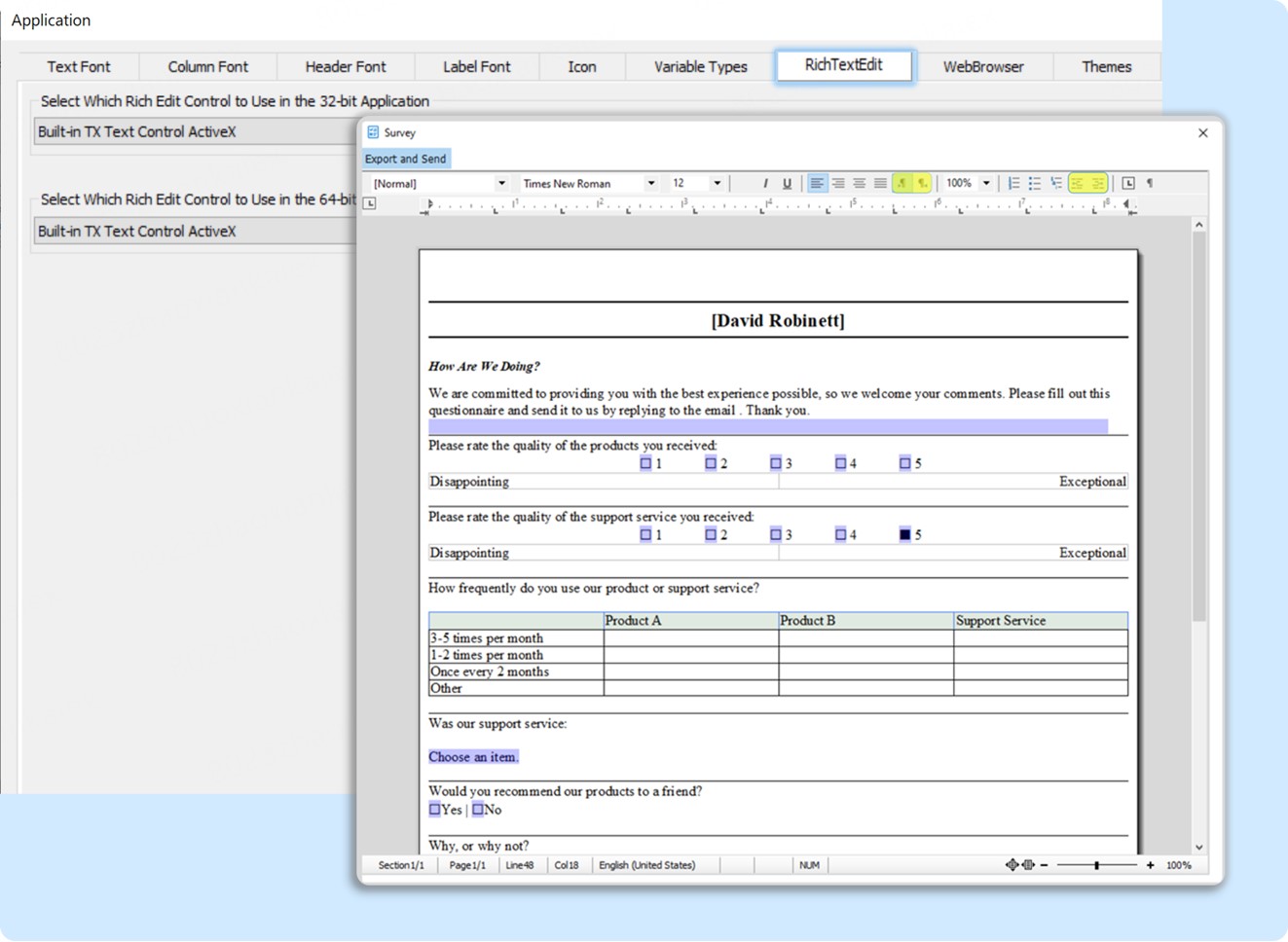Select the left-to-right text direction icon

901,183
